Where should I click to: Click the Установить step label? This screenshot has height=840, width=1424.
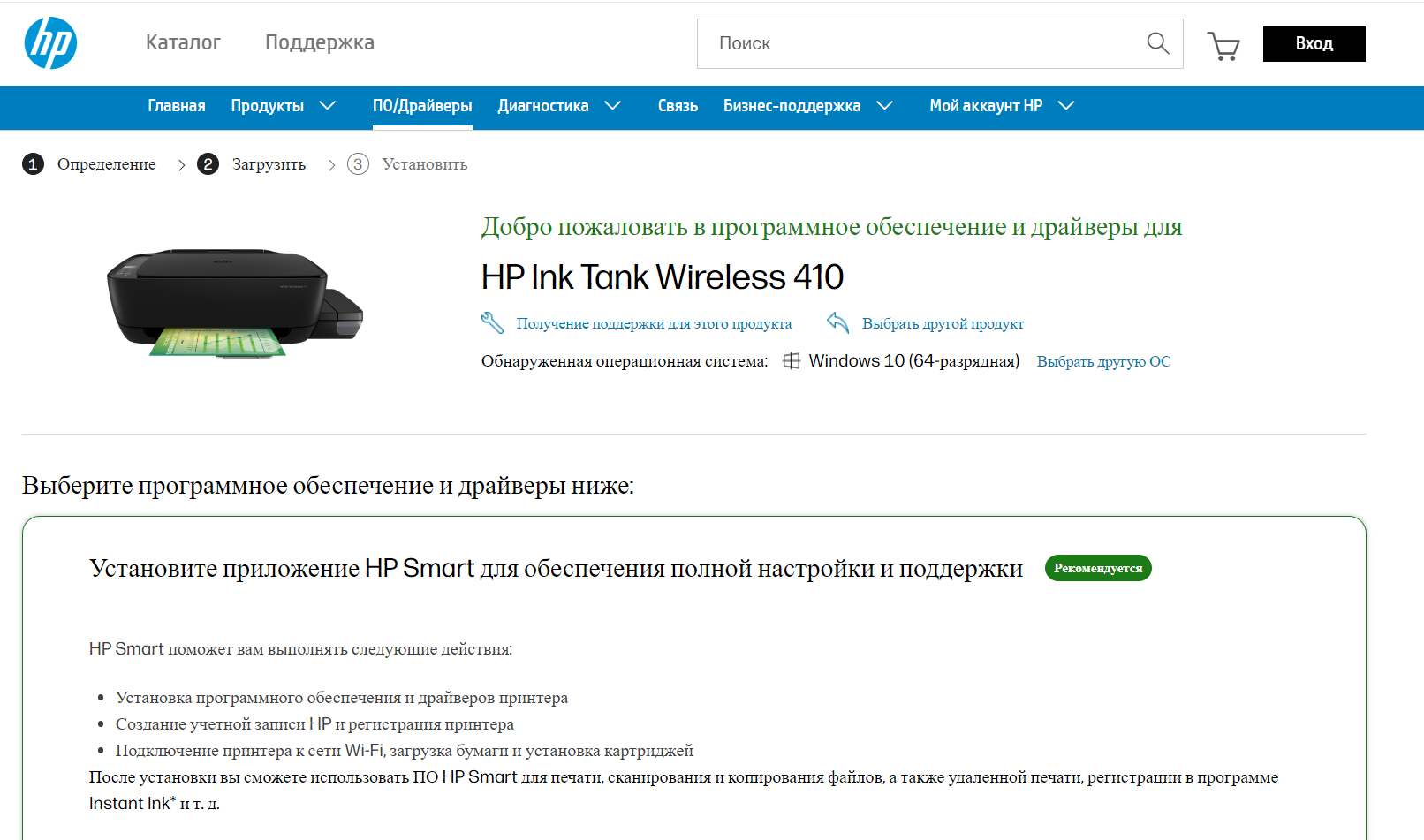[x=425, y=164]
